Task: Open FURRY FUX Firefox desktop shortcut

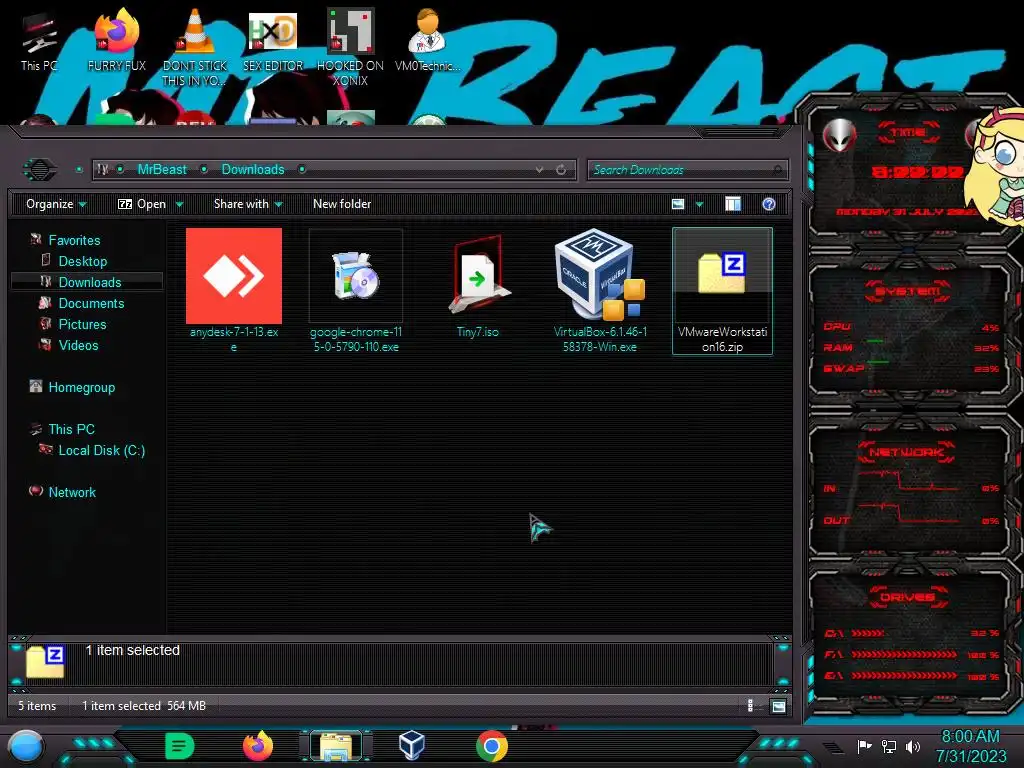Action: (x=116, y=39)
